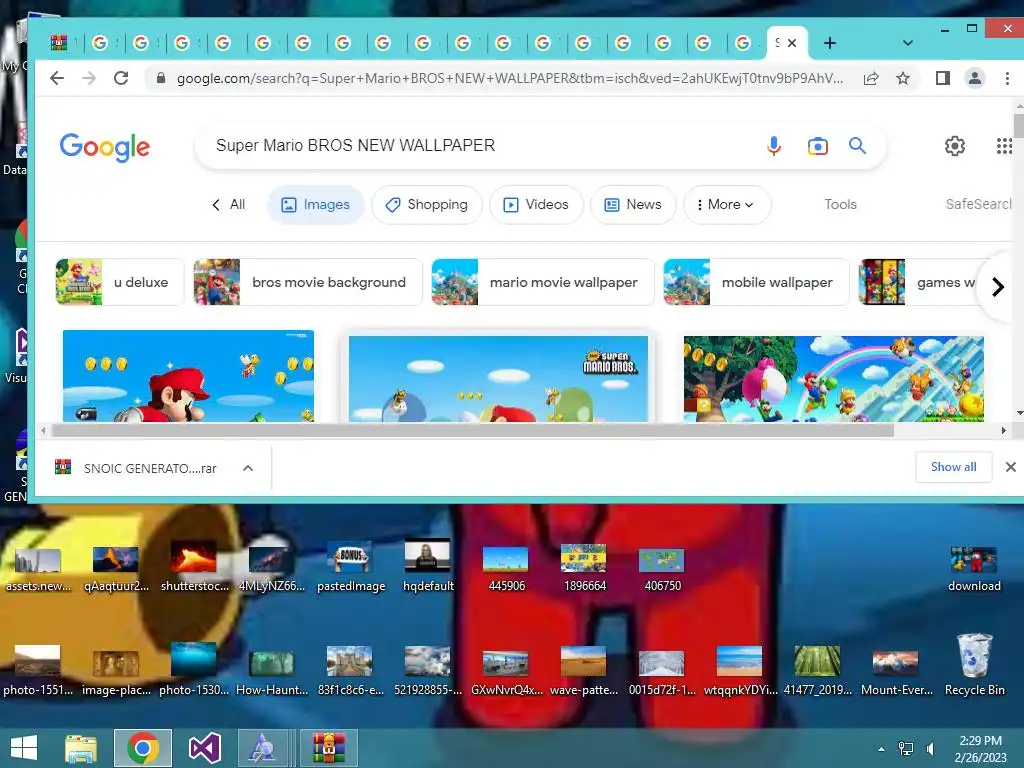1024x768 pixels.
Task: Select the pastedImage desktop file
Action: (351, 566)
